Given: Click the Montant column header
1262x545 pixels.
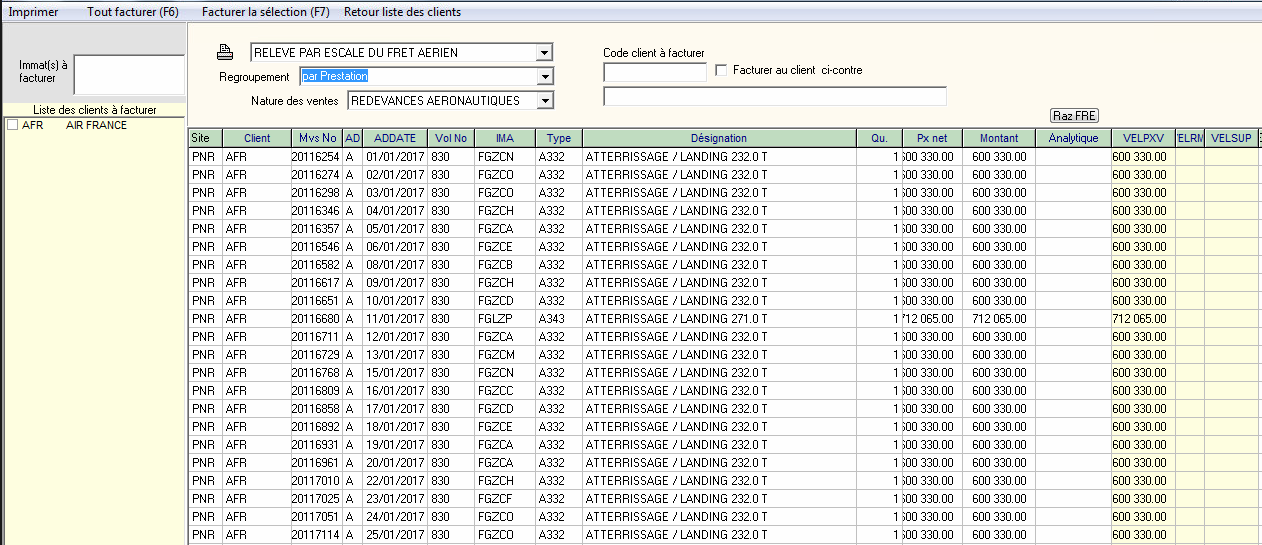Looking at the screenshot, I should (998, 138).
